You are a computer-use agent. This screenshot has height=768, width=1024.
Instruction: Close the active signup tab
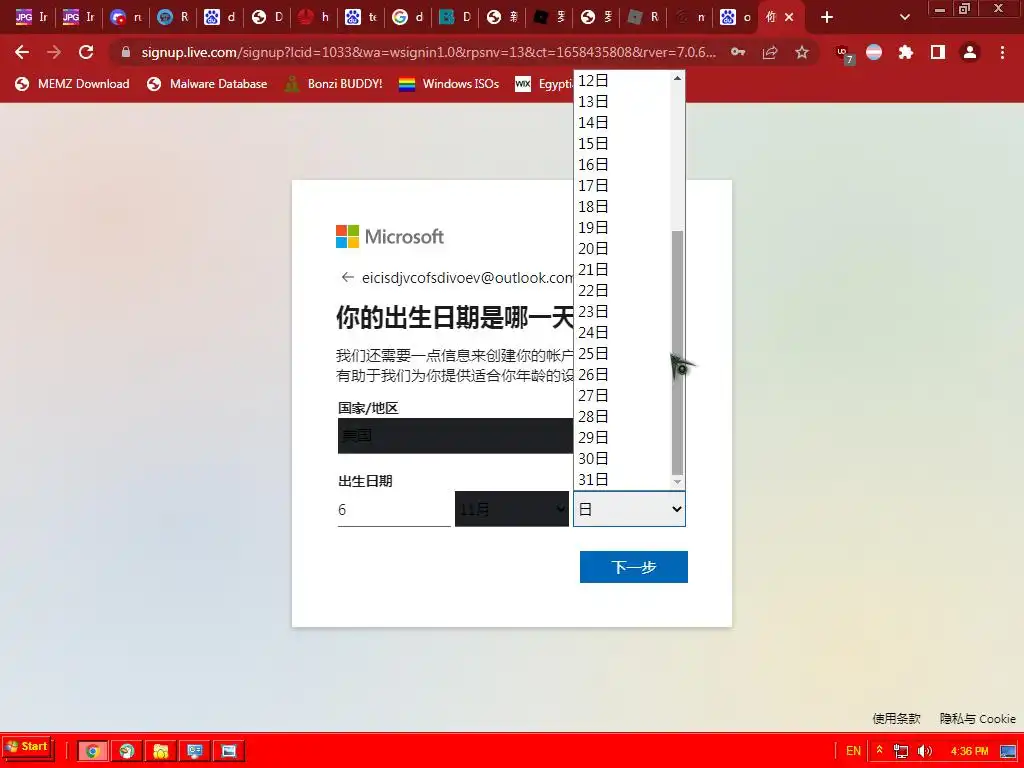789,18
